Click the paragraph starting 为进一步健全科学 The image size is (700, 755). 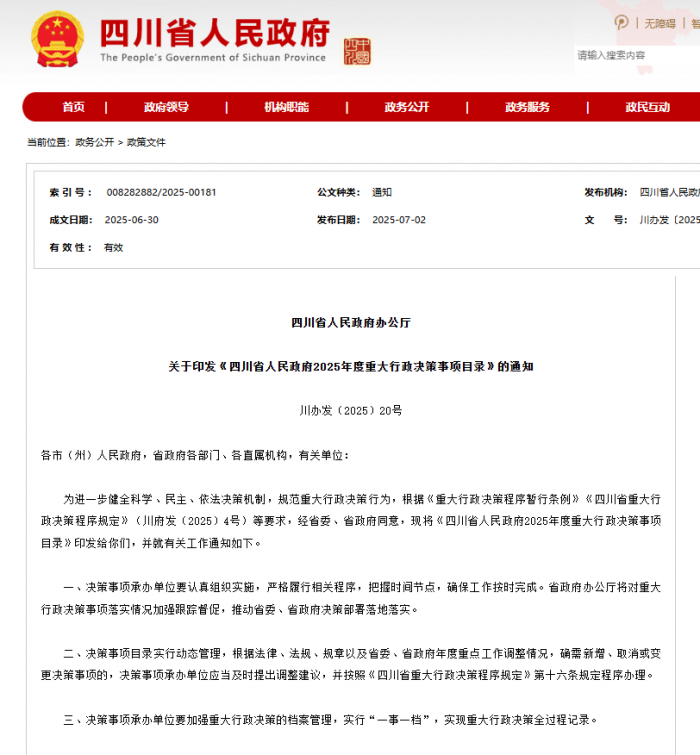[350, 521]
